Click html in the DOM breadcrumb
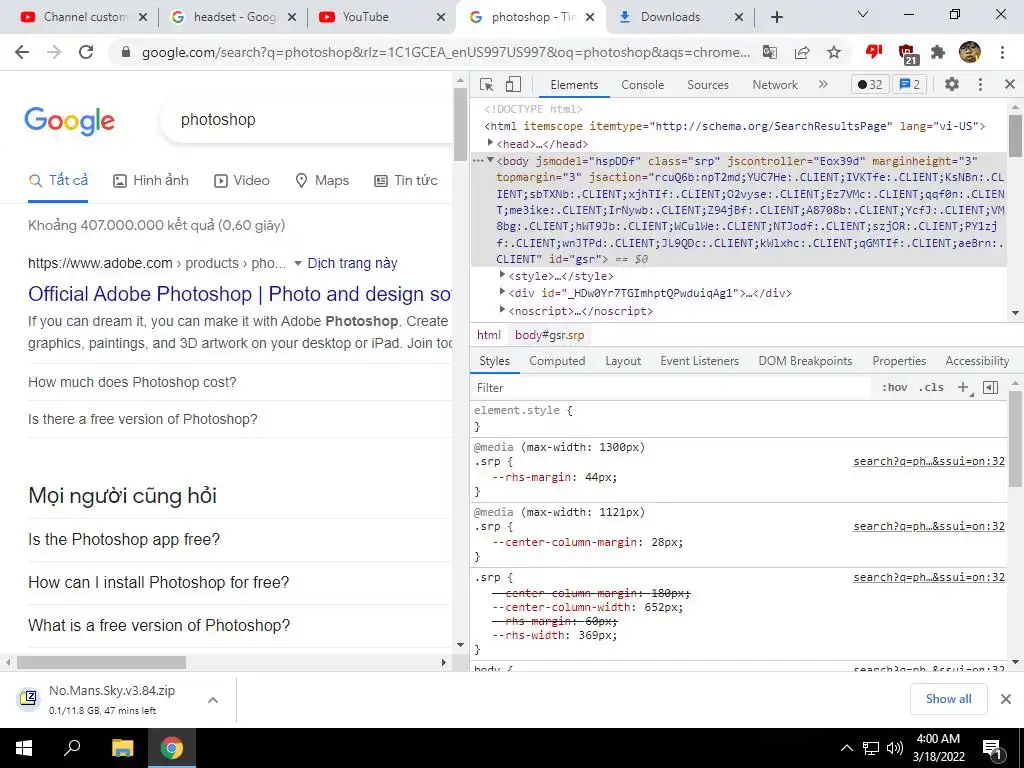The height and width of the screenshot is (768, 1024). point(488,335)
